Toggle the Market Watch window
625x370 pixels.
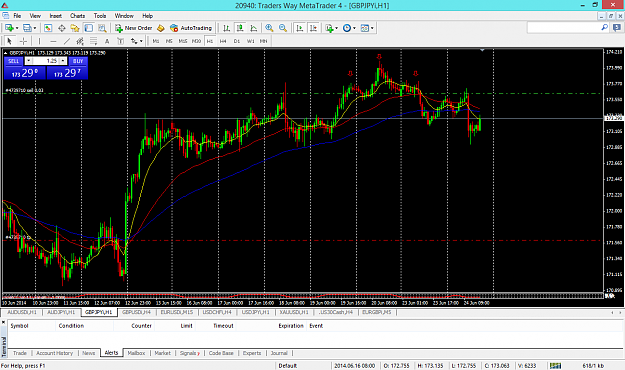48,28
